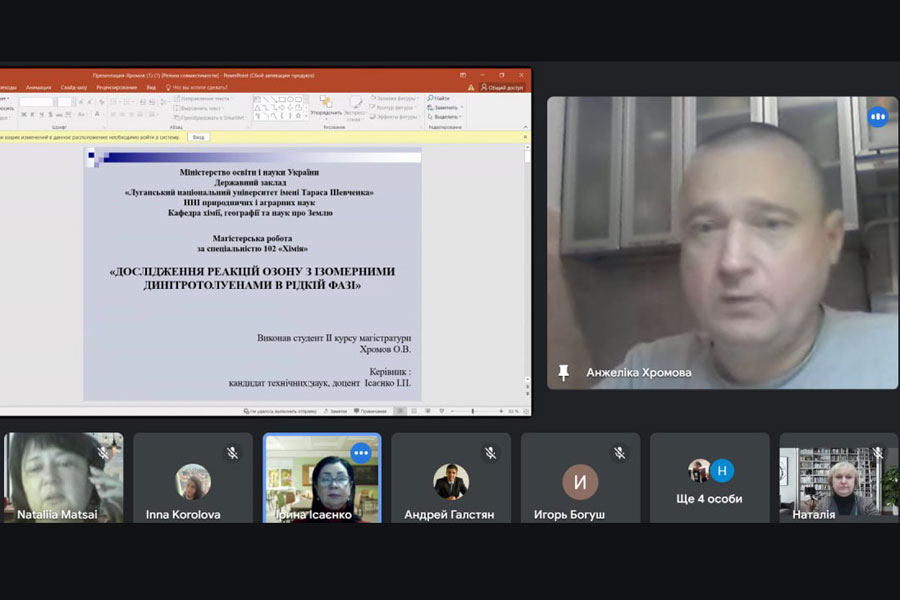Viewport: 900px width, 600px height.
Task: Click Игорь Богуш 'И' avatar
Action: (580, 482)
